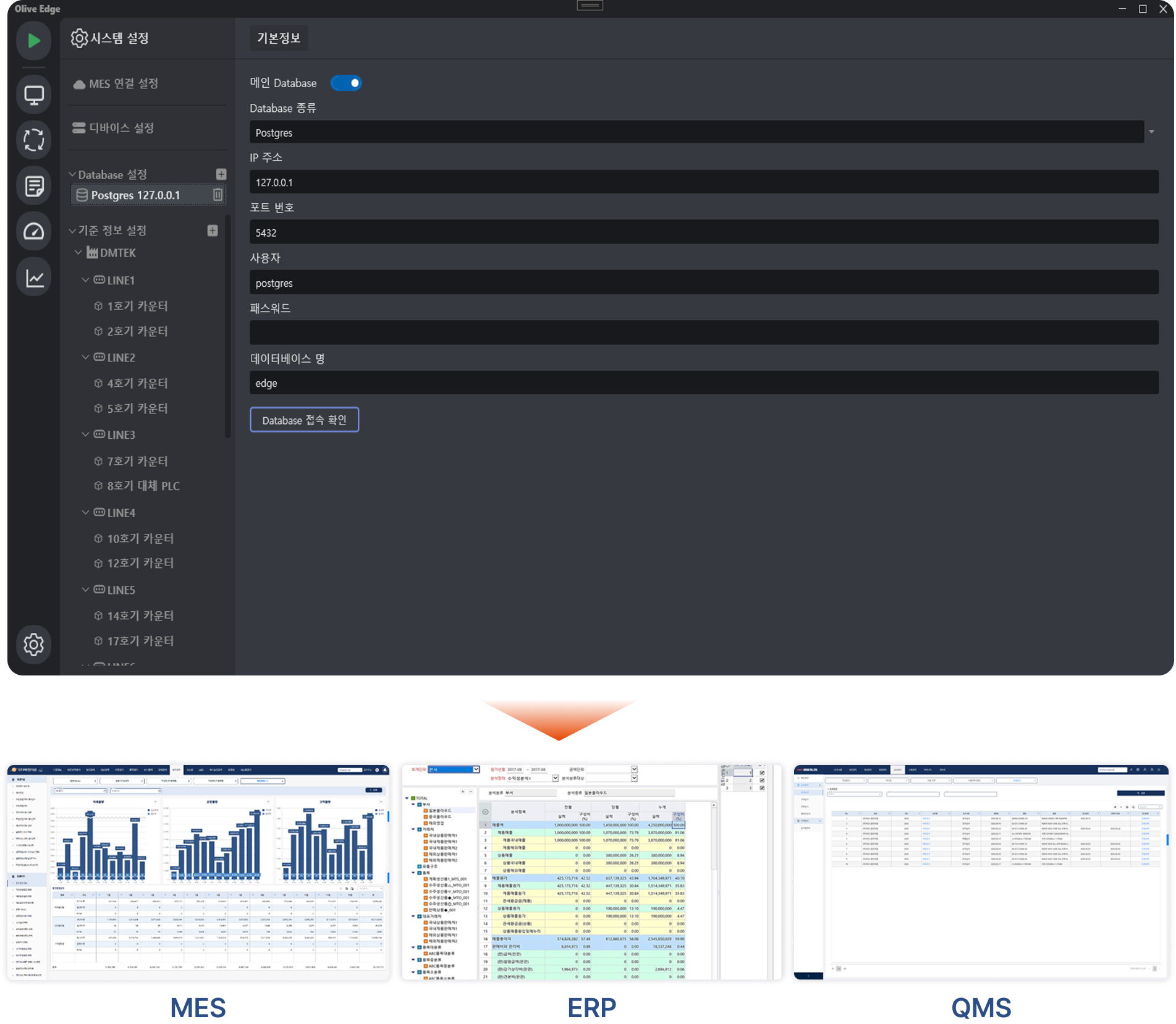Click the IP 주소 input field
Screen dimensions: 1176x1024
click(704, 182)
